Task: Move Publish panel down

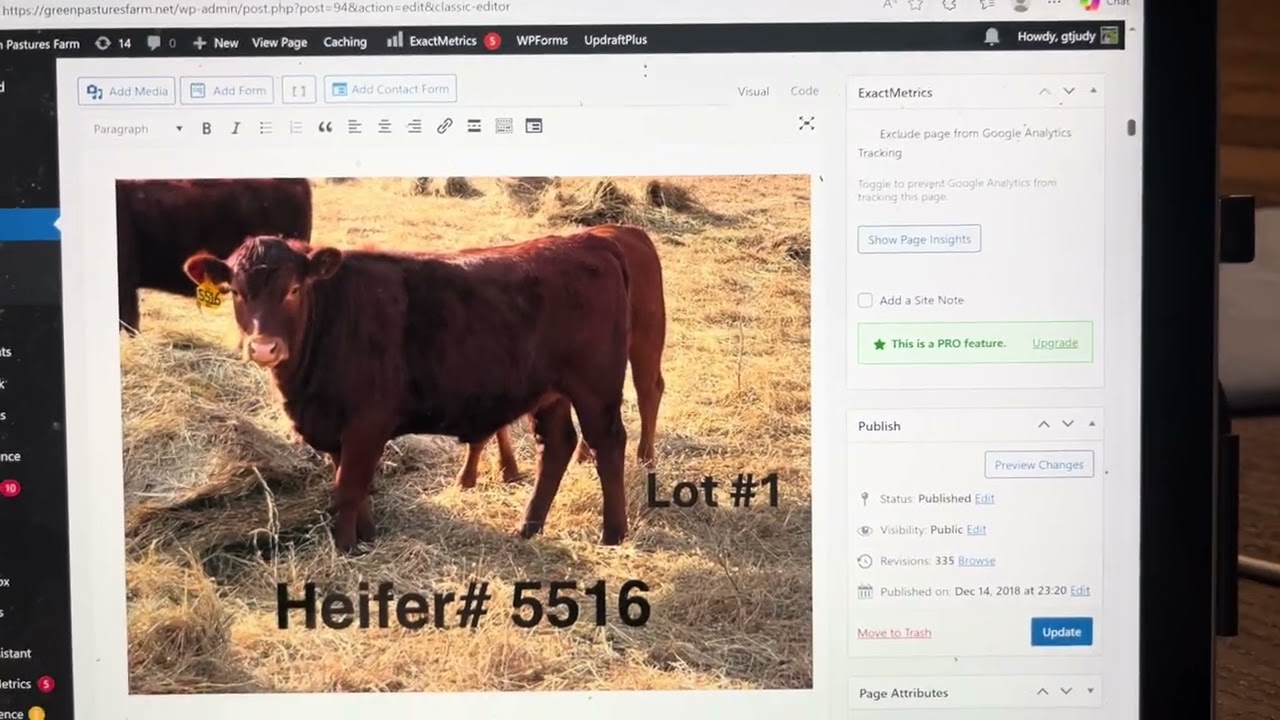Action: coord(1067,424)
